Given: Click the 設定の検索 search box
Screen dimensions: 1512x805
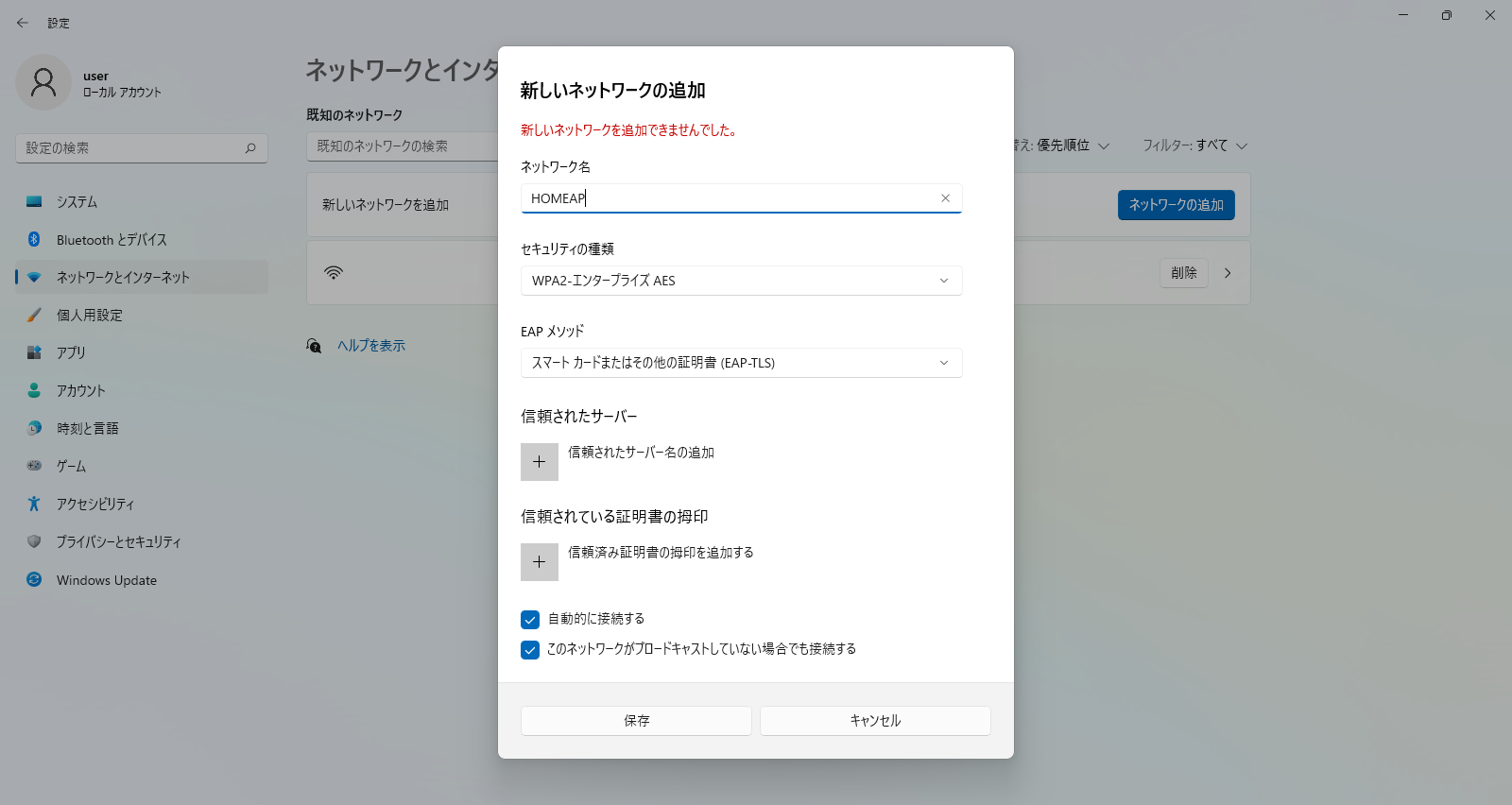Looking at the screenshot, I should point(142,148).
